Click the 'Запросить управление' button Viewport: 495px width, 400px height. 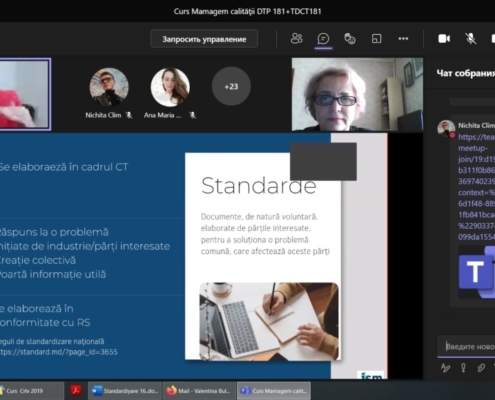coord(204,39)
